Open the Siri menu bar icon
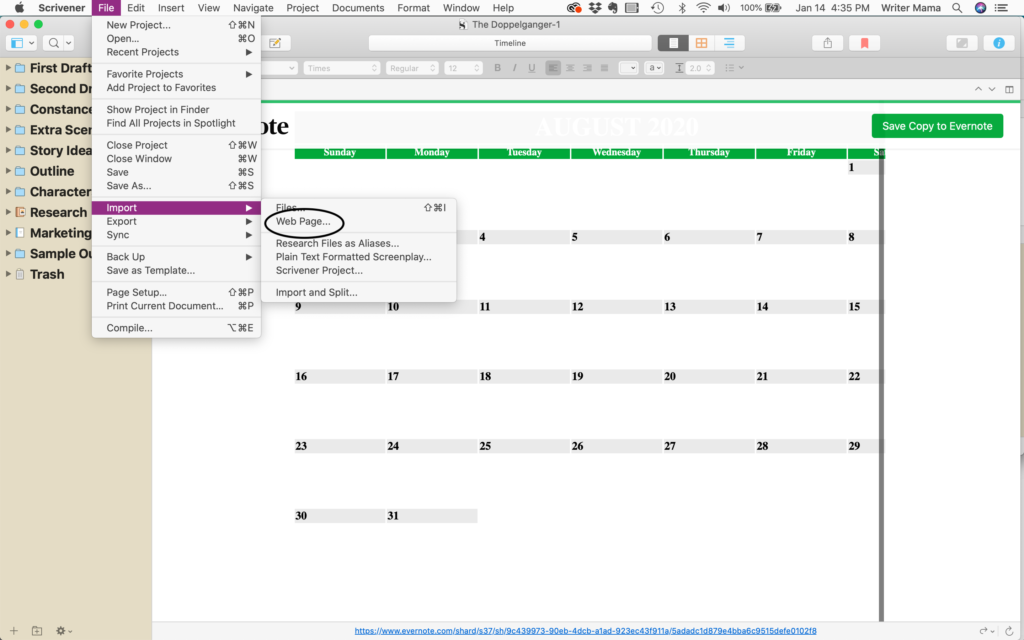Image resolution: width=1024 pixels, height=640 pixels. pos(980,8)
